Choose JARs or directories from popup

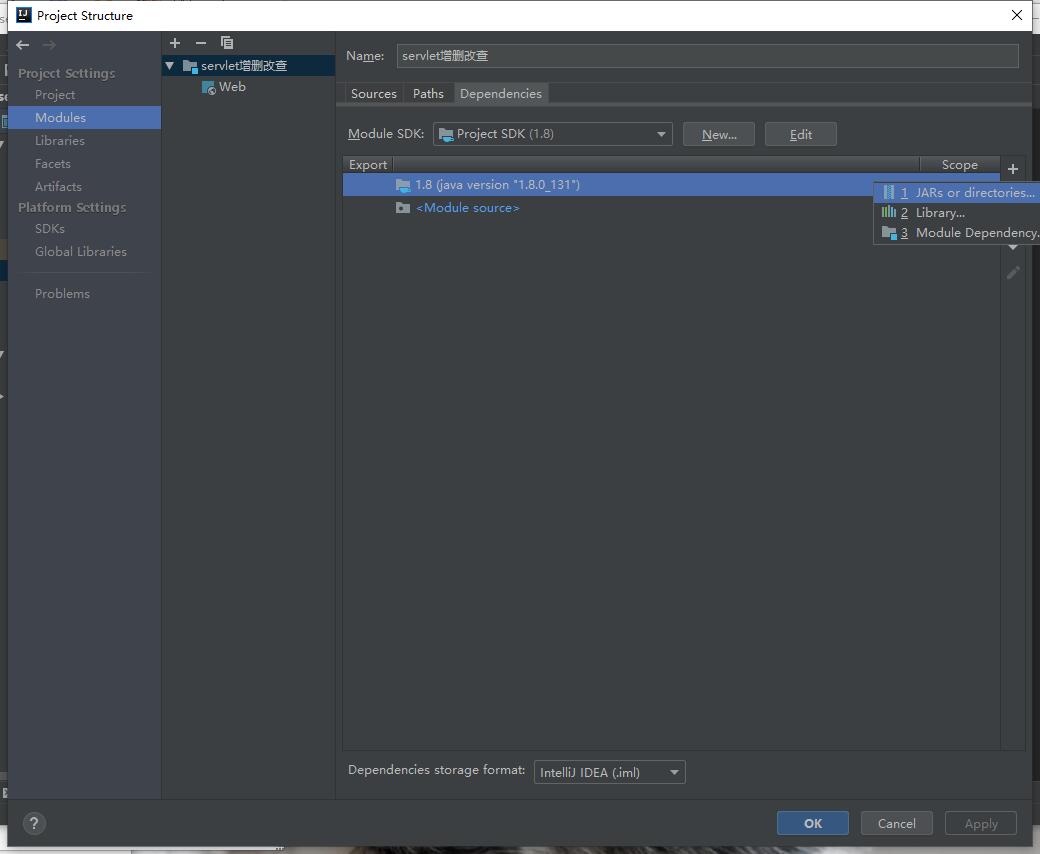click(x=965, y=193)
